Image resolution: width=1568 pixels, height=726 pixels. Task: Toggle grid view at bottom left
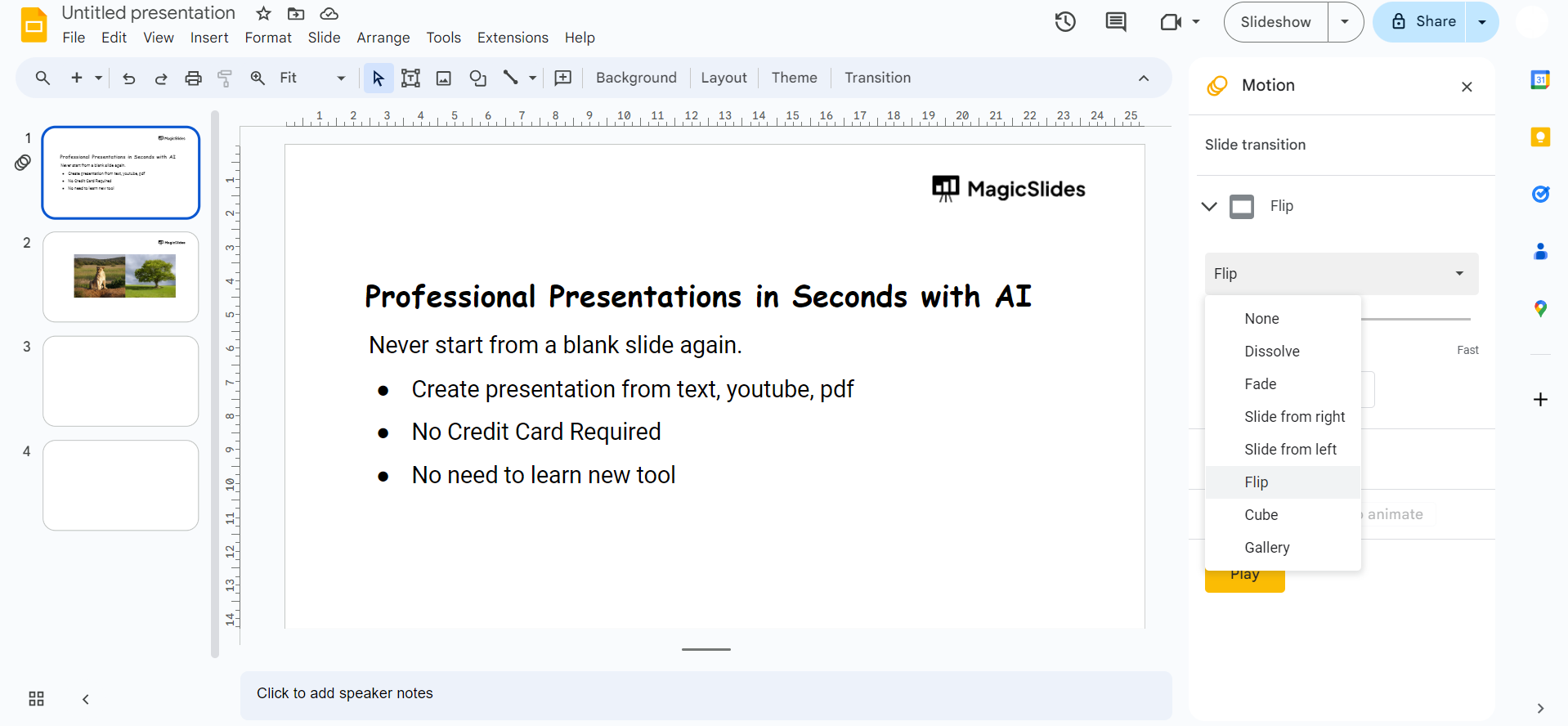point(36,699)
